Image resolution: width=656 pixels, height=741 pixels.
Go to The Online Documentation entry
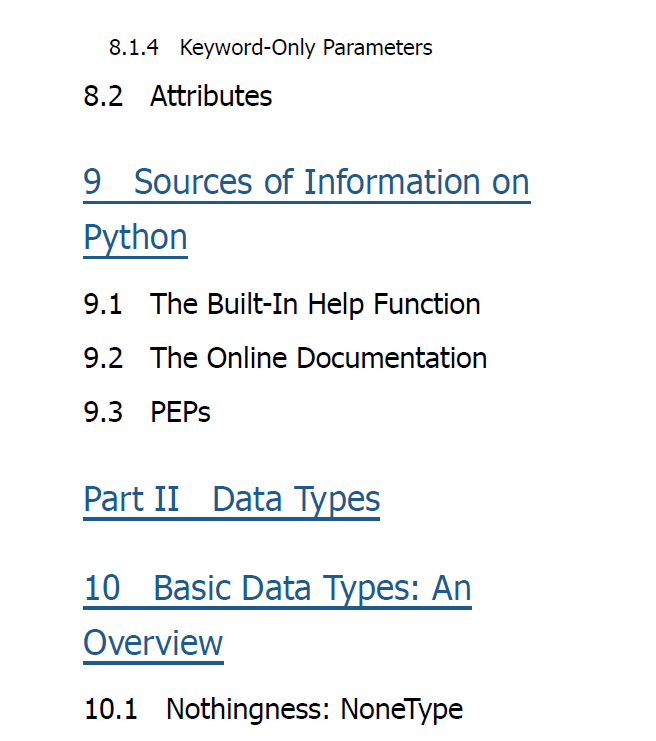pos(319,358)
